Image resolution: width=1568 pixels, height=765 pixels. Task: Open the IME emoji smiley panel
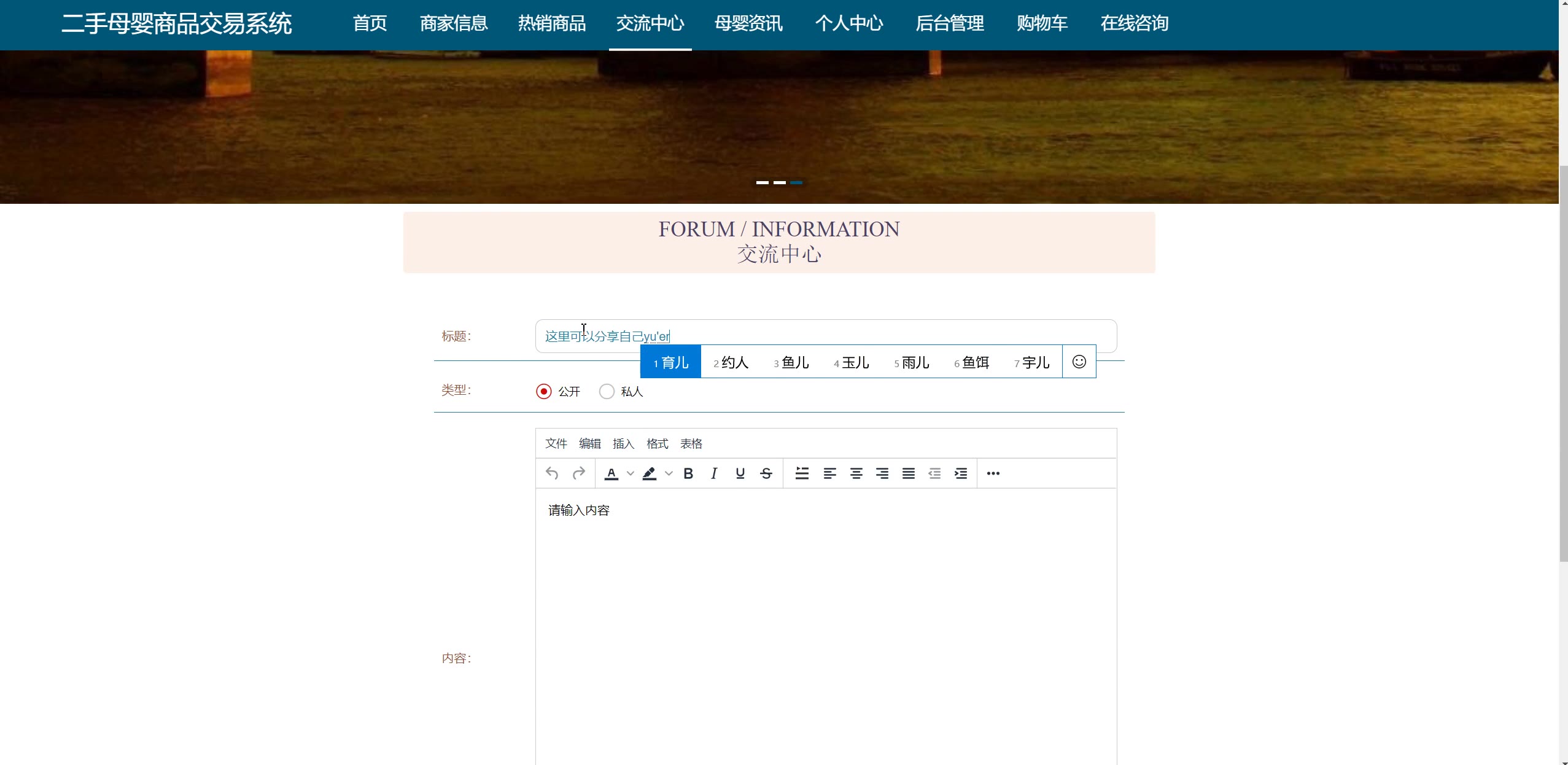[1079, 362]
